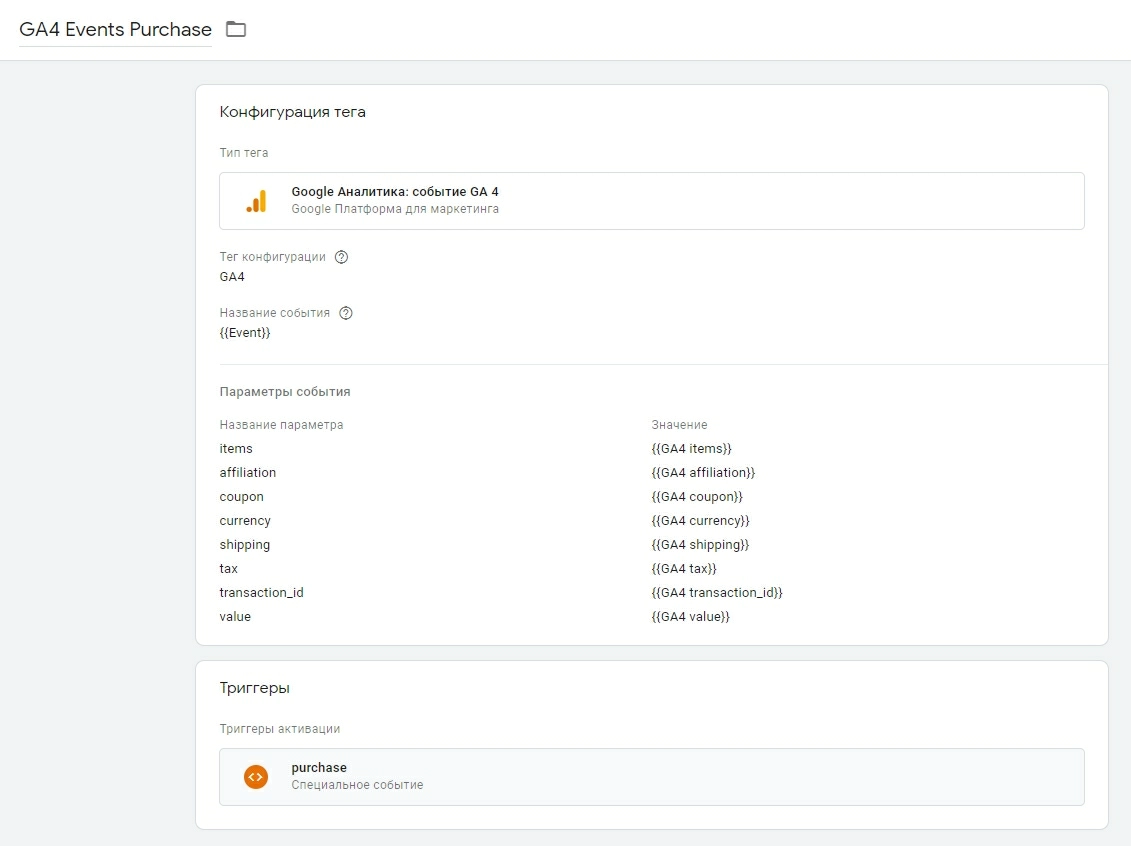Click the transaction_id parameter name
Image resolution: width=1131 pixels, height=846 pixels.
click(261, 592)
